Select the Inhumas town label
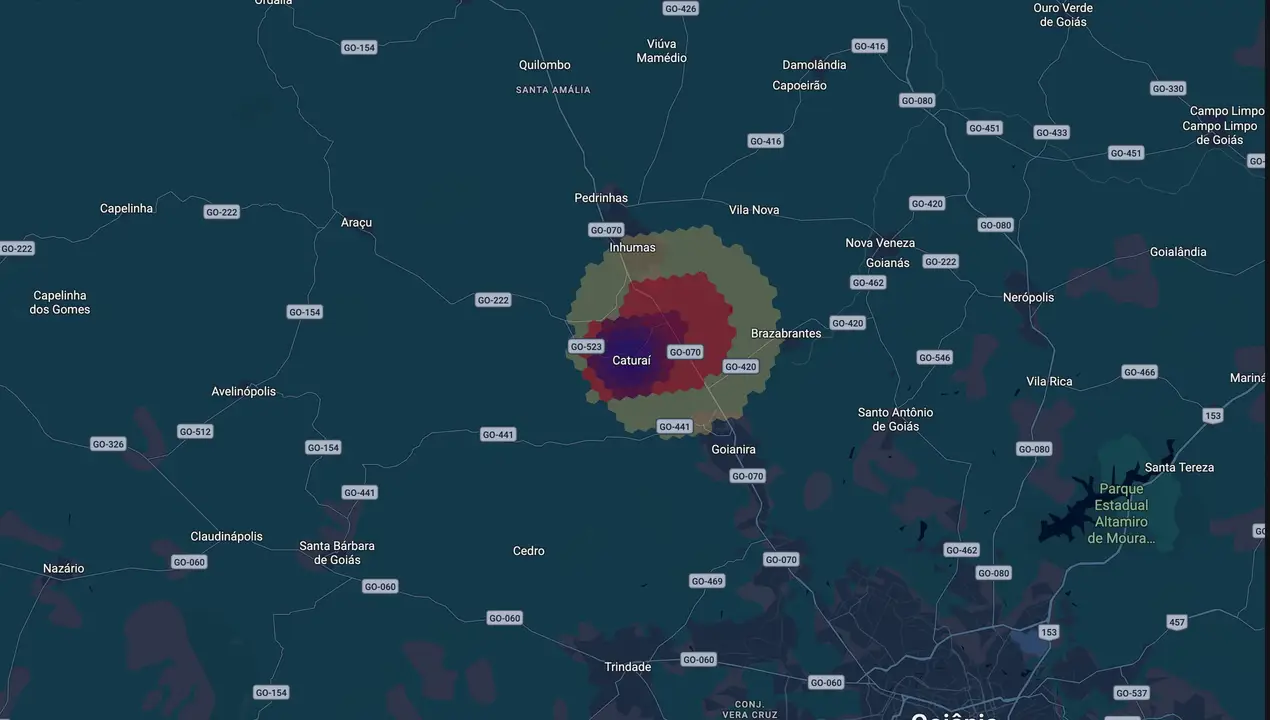This screenshot has height=720, width=1270. point(632,247)
